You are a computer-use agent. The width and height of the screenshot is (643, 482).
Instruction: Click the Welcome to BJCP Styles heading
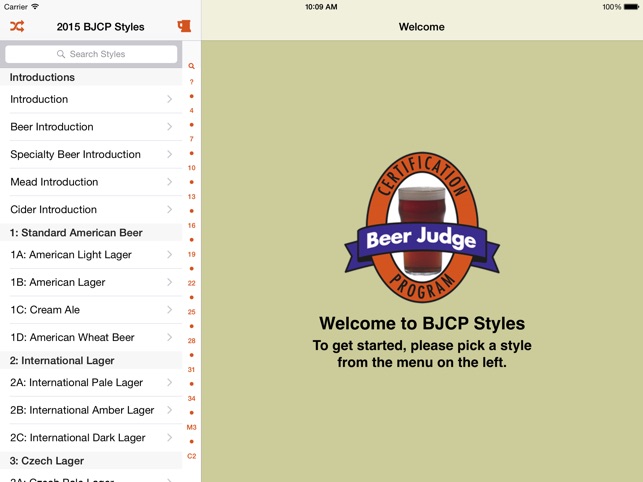(422, 323)
